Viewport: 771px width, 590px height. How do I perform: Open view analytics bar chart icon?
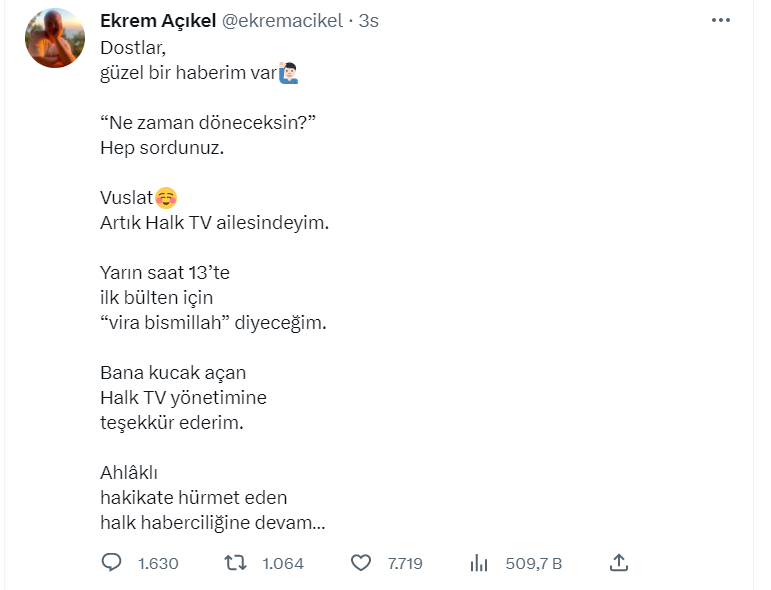pyautogui.click(x=479, y=563)
